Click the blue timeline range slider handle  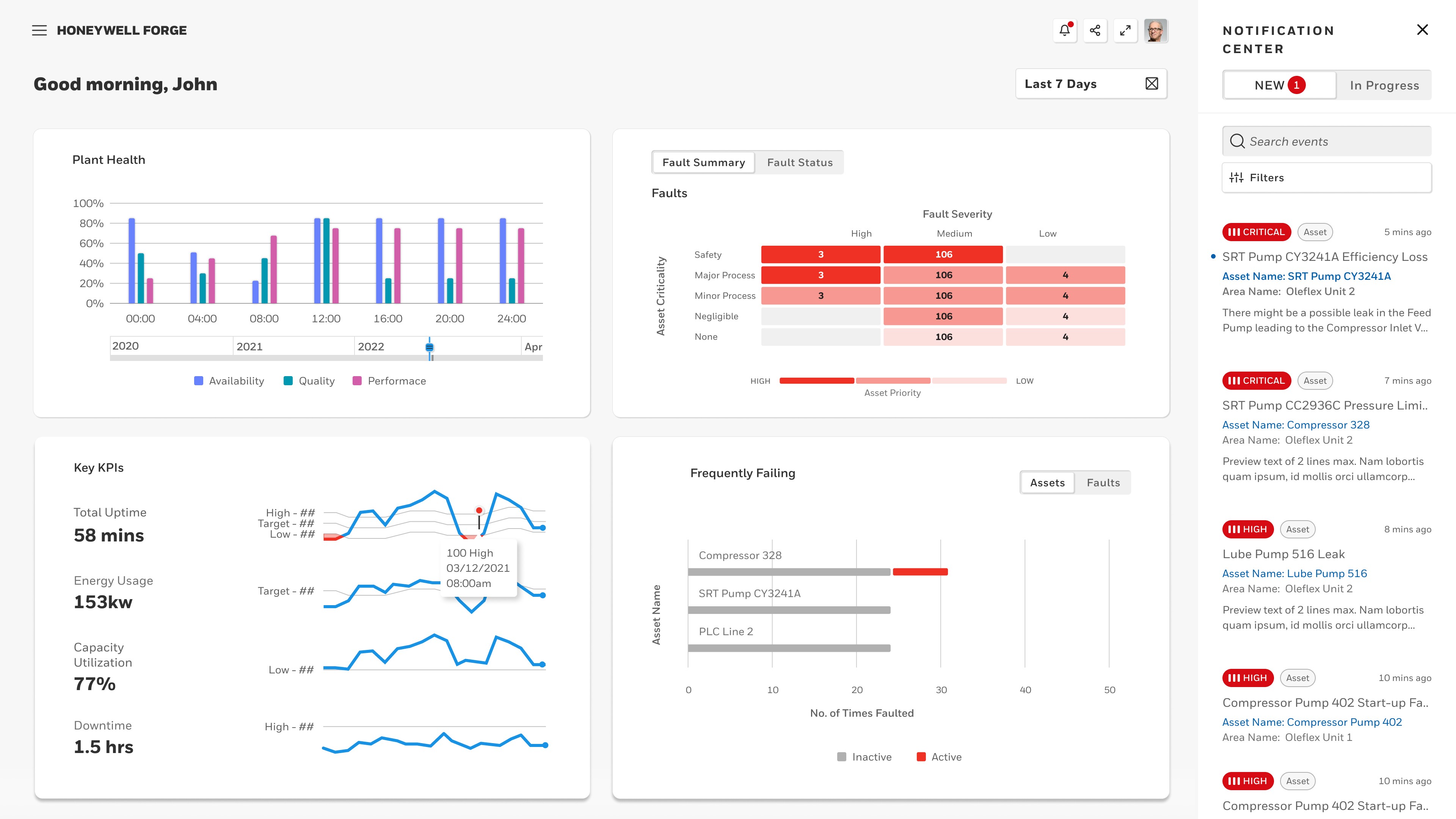point(430,347)
